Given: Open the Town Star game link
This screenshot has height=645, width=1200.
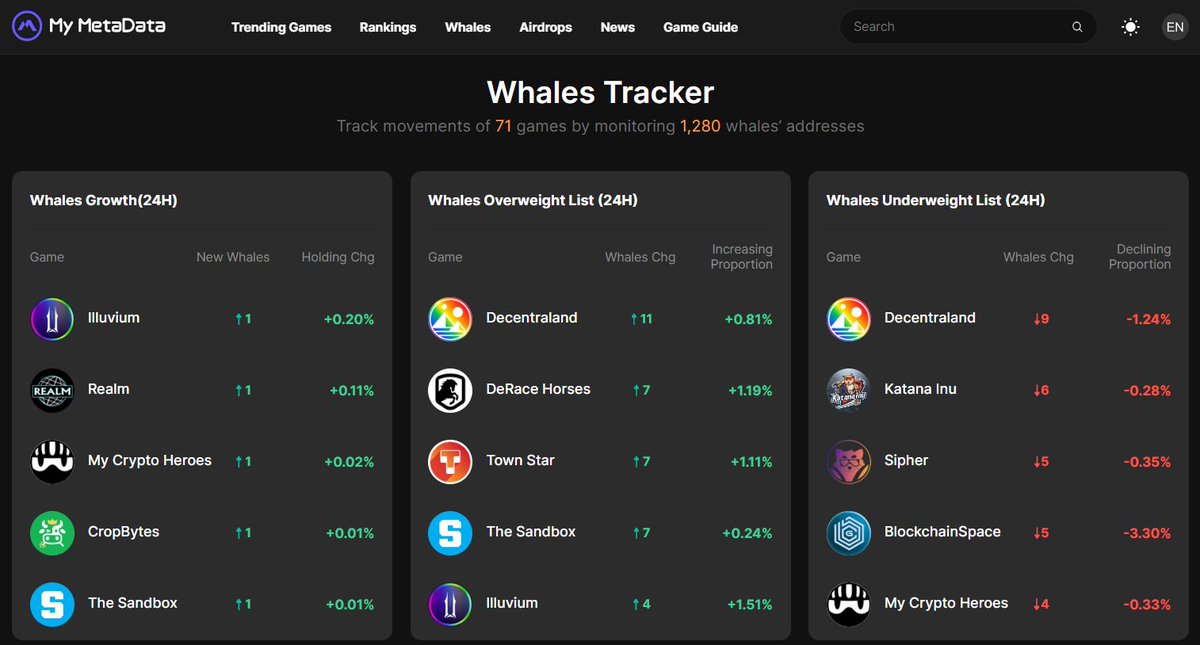Looking at the screenshot, I should 520,461.
